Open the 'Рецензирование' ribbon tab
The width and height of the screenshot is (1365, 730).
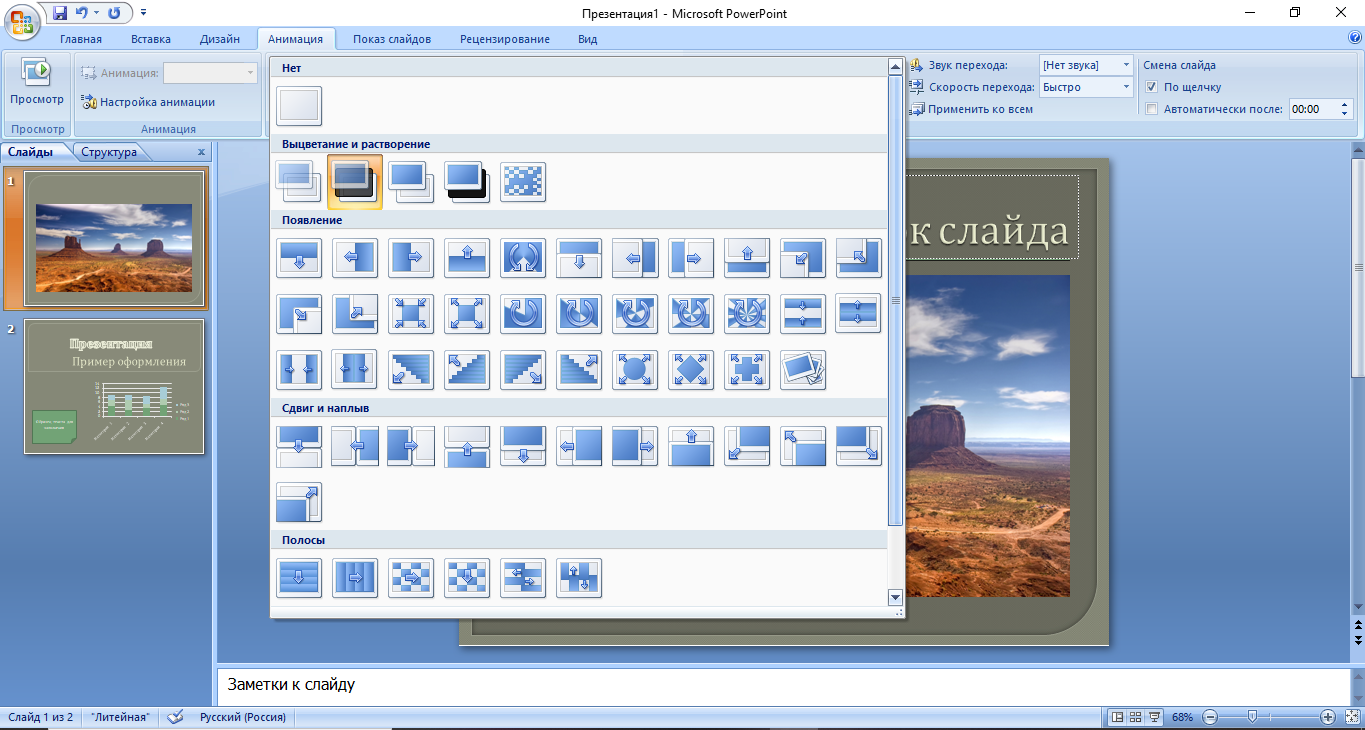pyautogui.click(x=505, y=39)
